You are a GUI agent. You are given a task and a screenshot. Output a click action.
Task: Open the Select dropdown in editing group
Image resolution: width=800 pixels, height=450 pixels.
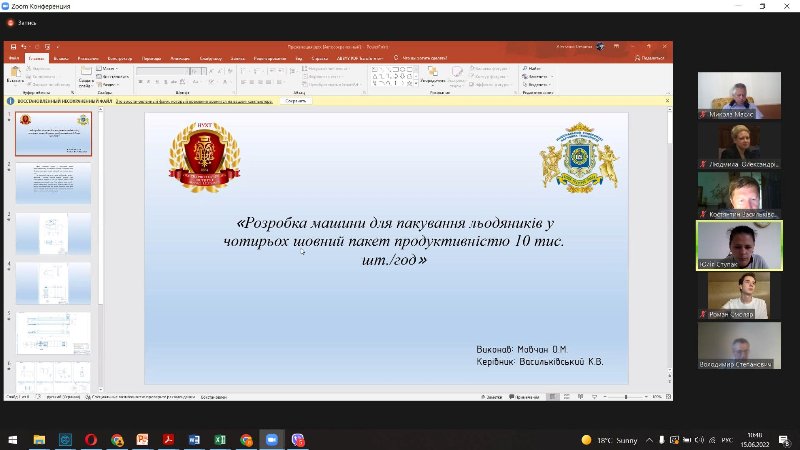[x=536, y=85]
